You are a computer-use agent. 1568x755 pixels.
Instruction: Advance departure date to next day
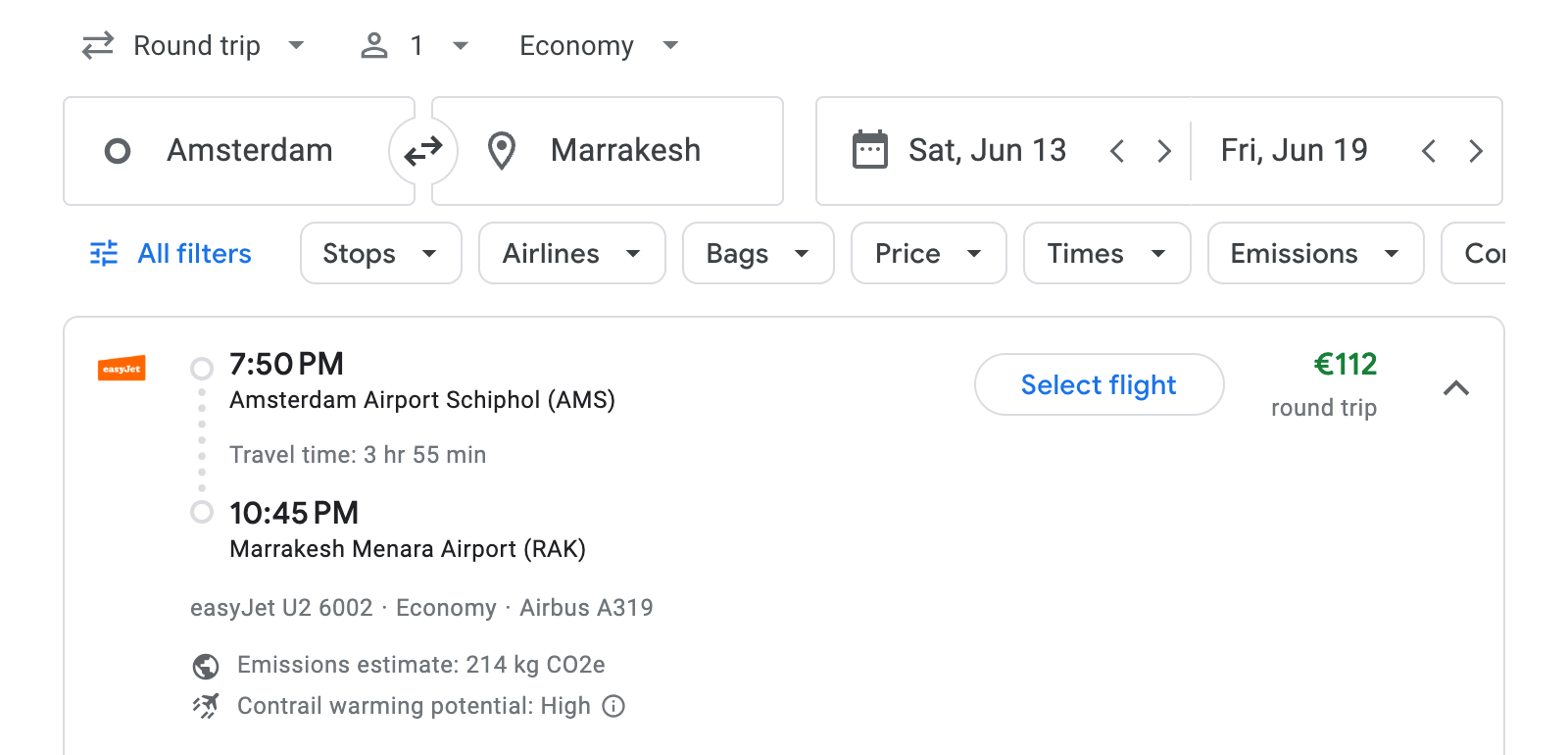tap(1164, 150)
